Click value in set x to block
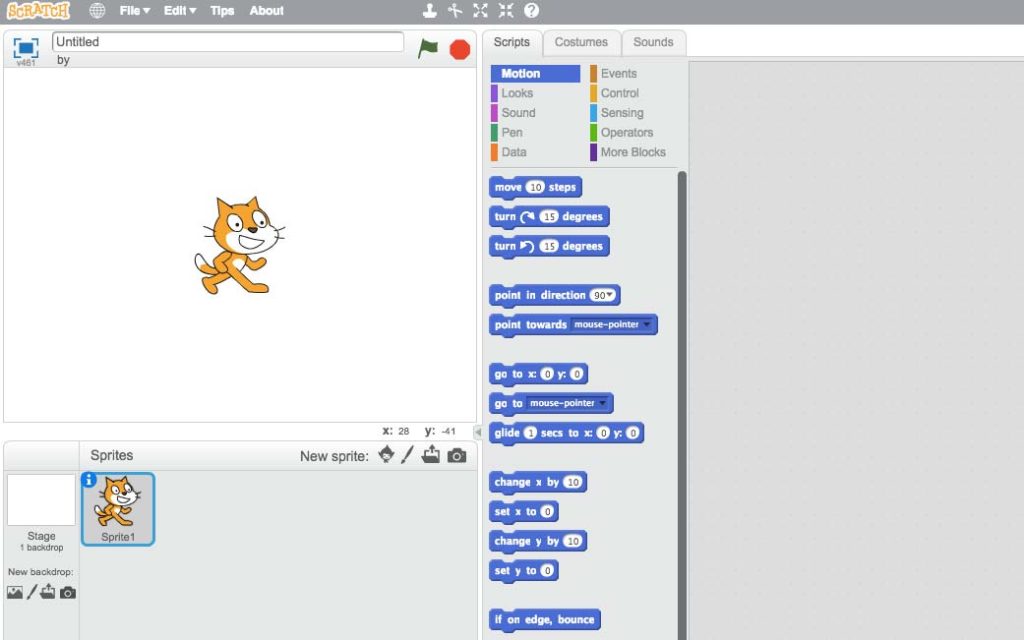1024x640 pixels. pyautogui.click(x=547, y=512)
